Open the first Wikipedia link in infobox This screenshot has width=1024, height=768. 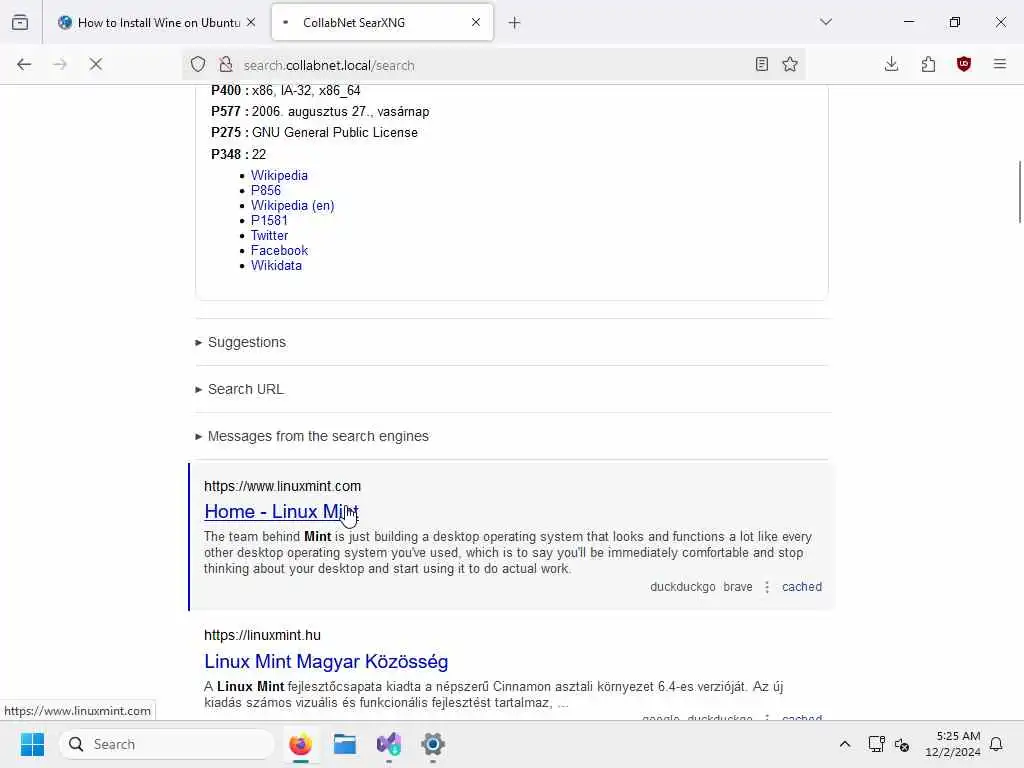click(x=279, y=176)
